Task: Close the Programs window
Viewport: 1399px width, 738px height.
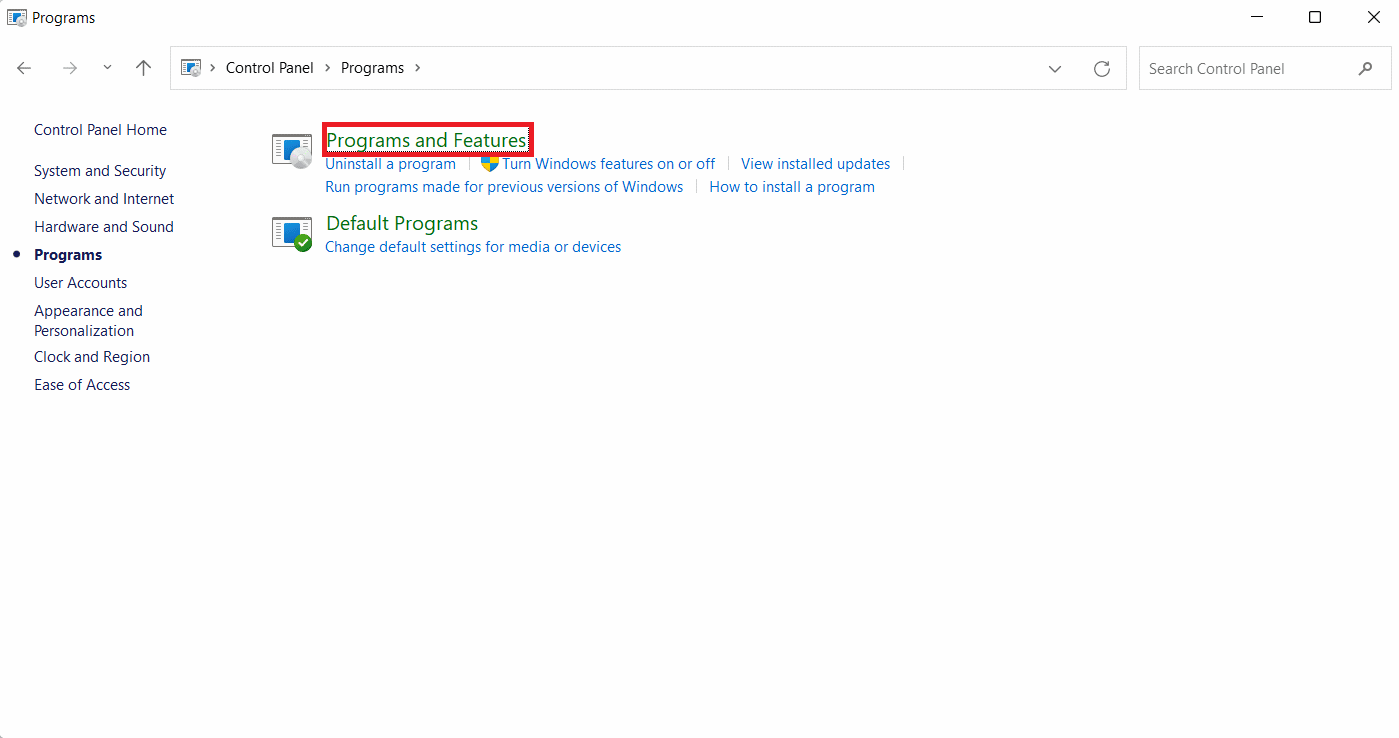Action: click(x=1373, y=17)
